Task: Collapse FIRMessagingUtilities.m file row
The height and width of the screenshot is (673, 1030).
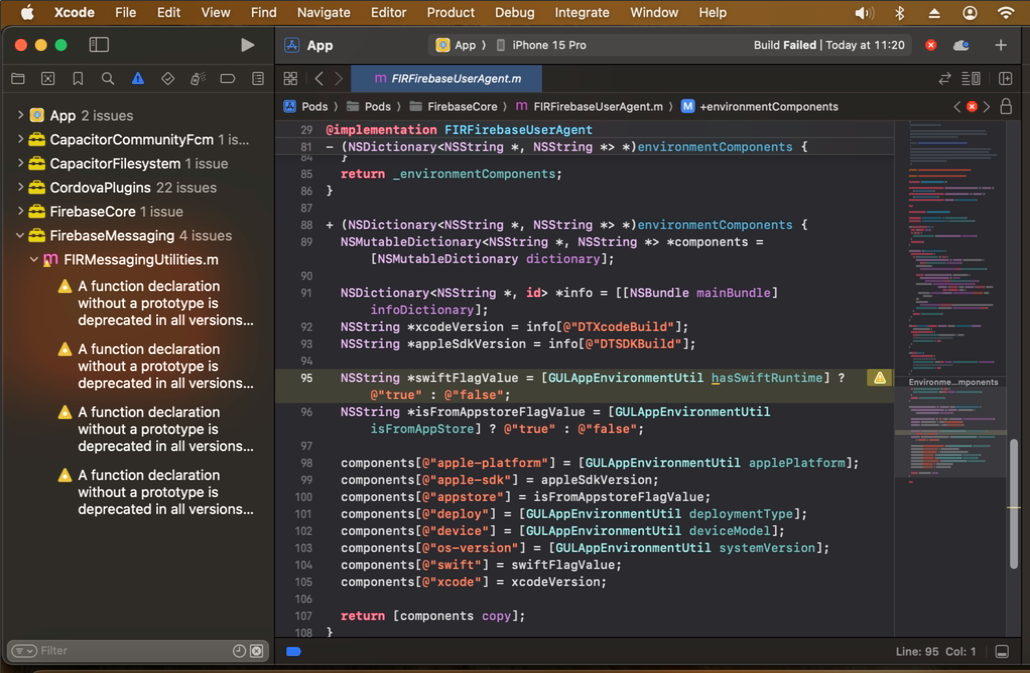Action: point(34,259)
